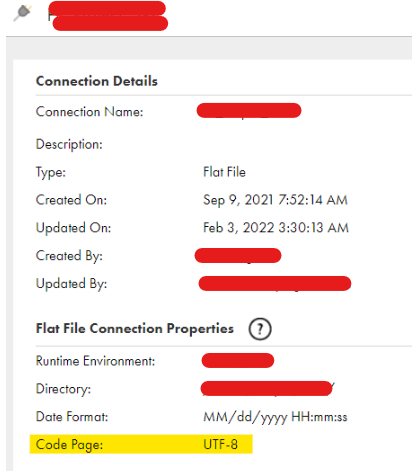Click the Description label
Screen dimensions: 416x471
69,145
